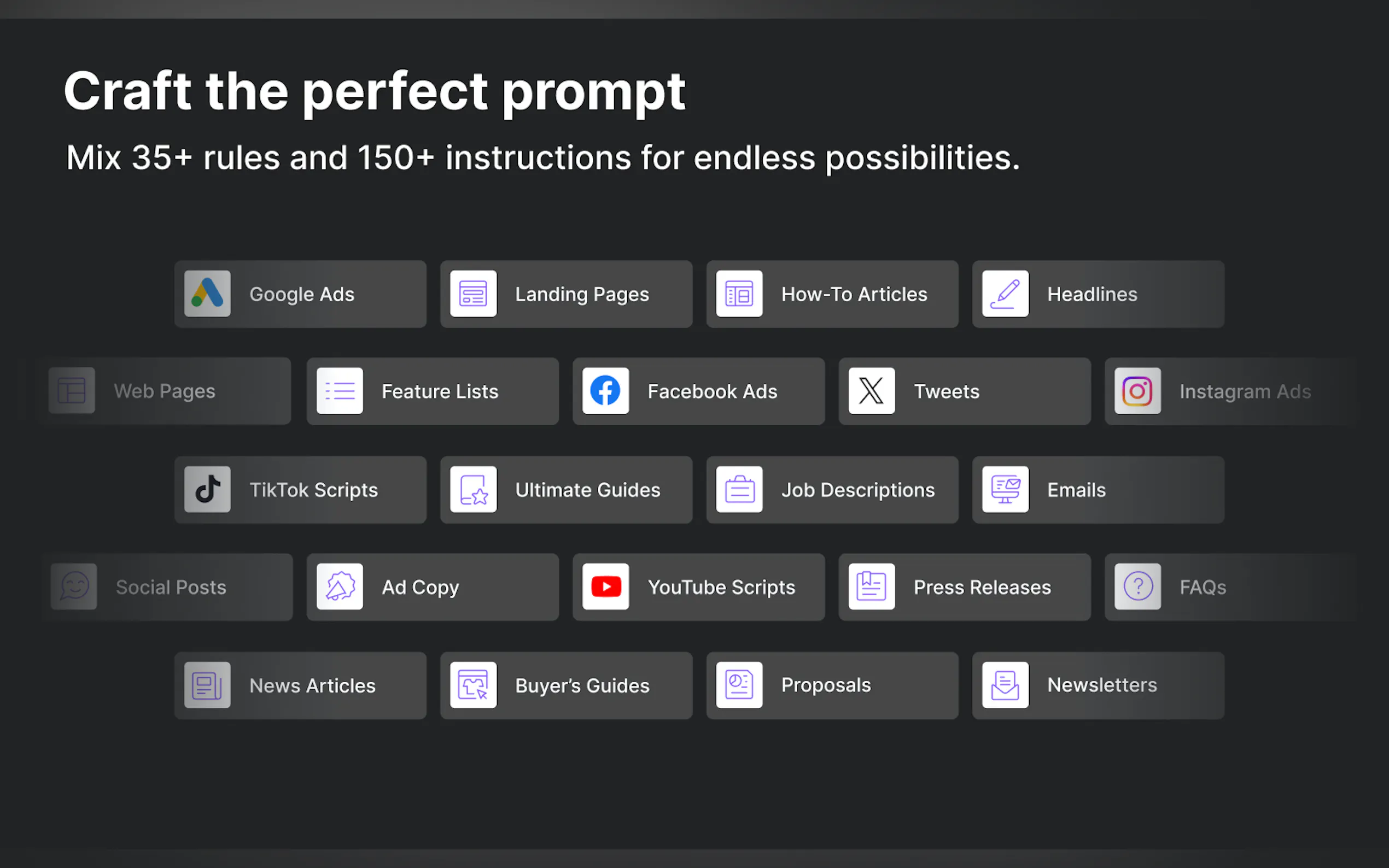Viewport: 1389px width, 868px height.
Task: Click the YouTube play logo icon
Action: click(605, 587)
